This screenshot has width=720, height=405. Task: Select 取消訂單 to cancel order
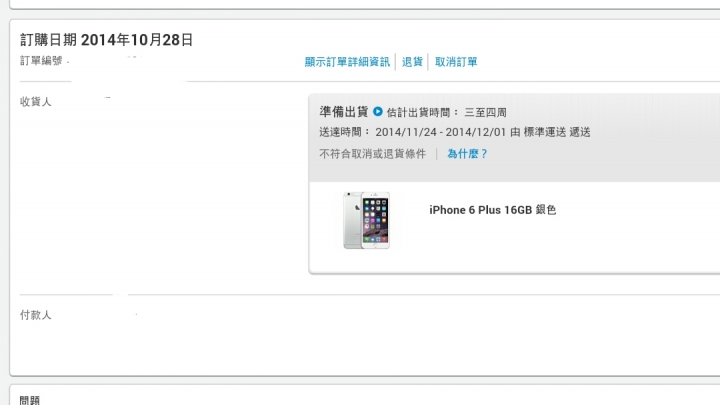click(x=456, y=62)
